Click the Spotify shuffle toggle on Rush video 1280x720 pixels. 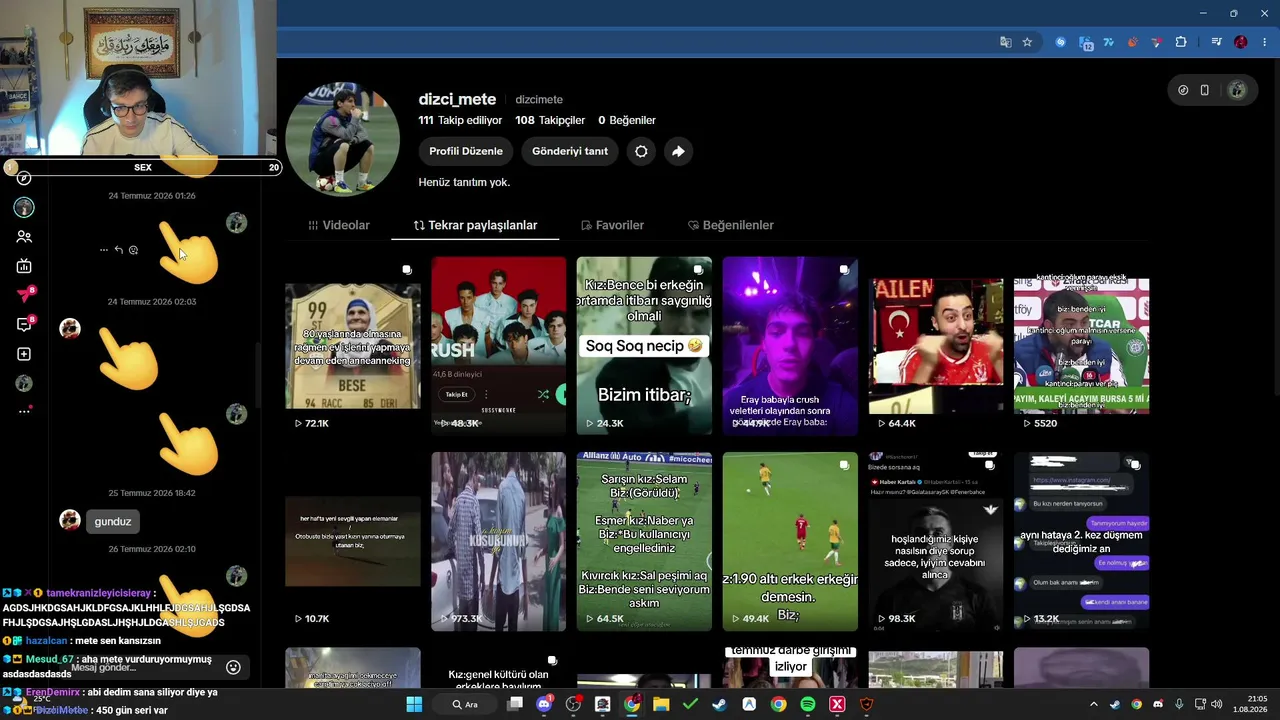tap(543, 395)
